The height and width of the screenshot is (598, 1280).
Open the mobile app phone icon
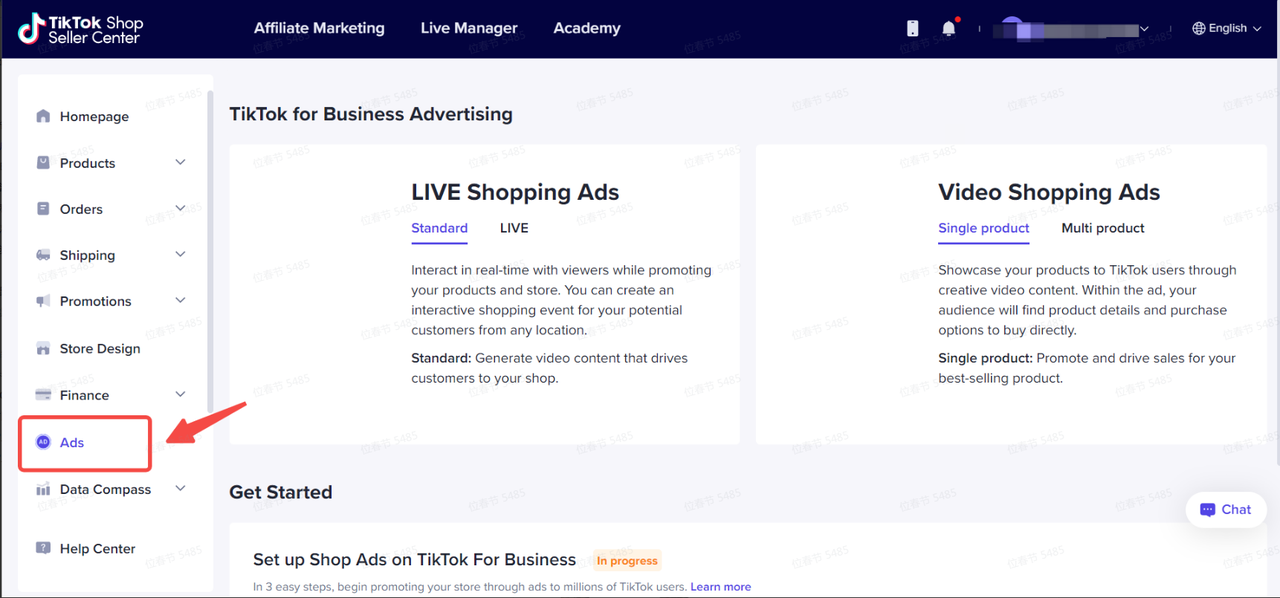click(912, 28)
